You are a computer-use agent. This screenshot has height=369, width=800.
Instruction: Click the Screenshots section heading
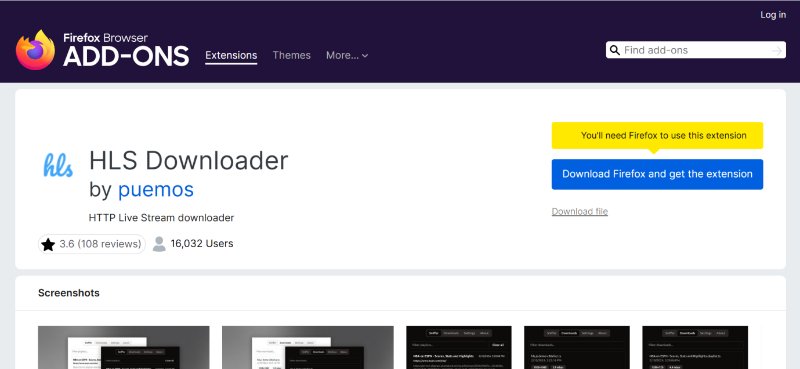(69, 293)
